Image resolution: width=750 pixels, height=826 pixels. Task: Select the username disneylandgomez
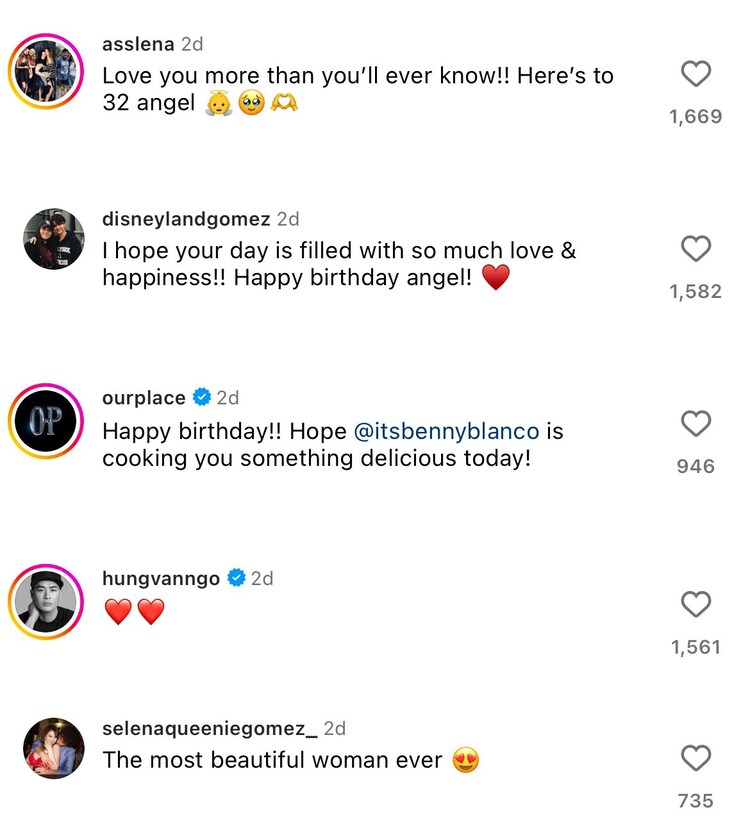(187, 218)
